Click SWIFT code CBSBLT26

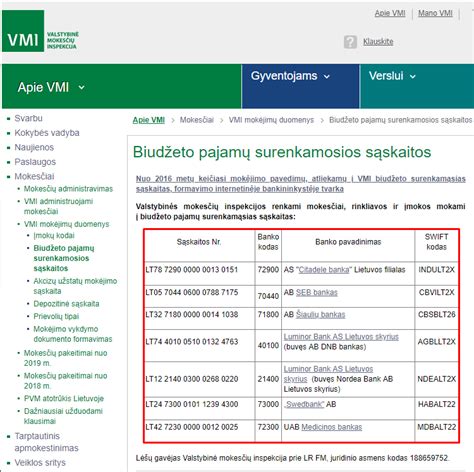[436, 315]
